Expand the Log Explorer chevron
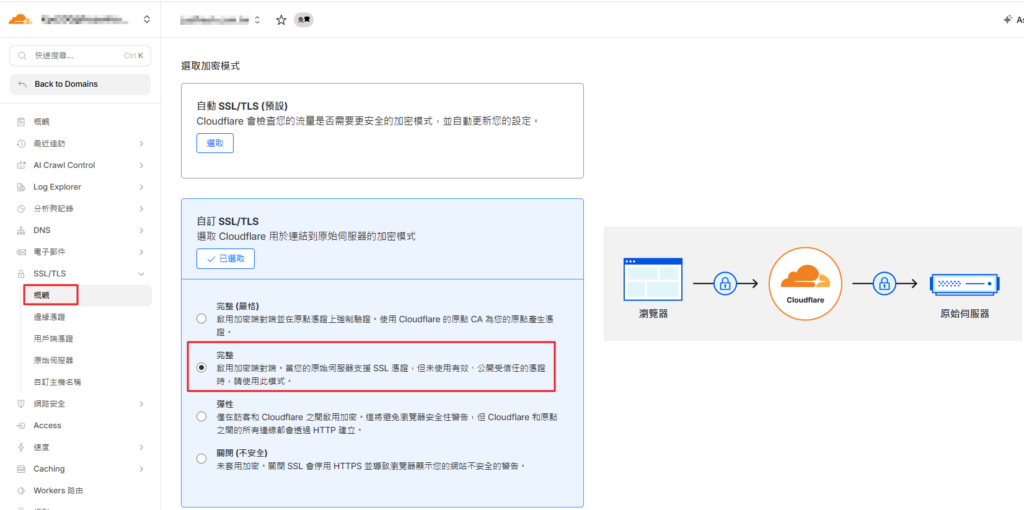1024x510 pixels. point(141,187)
